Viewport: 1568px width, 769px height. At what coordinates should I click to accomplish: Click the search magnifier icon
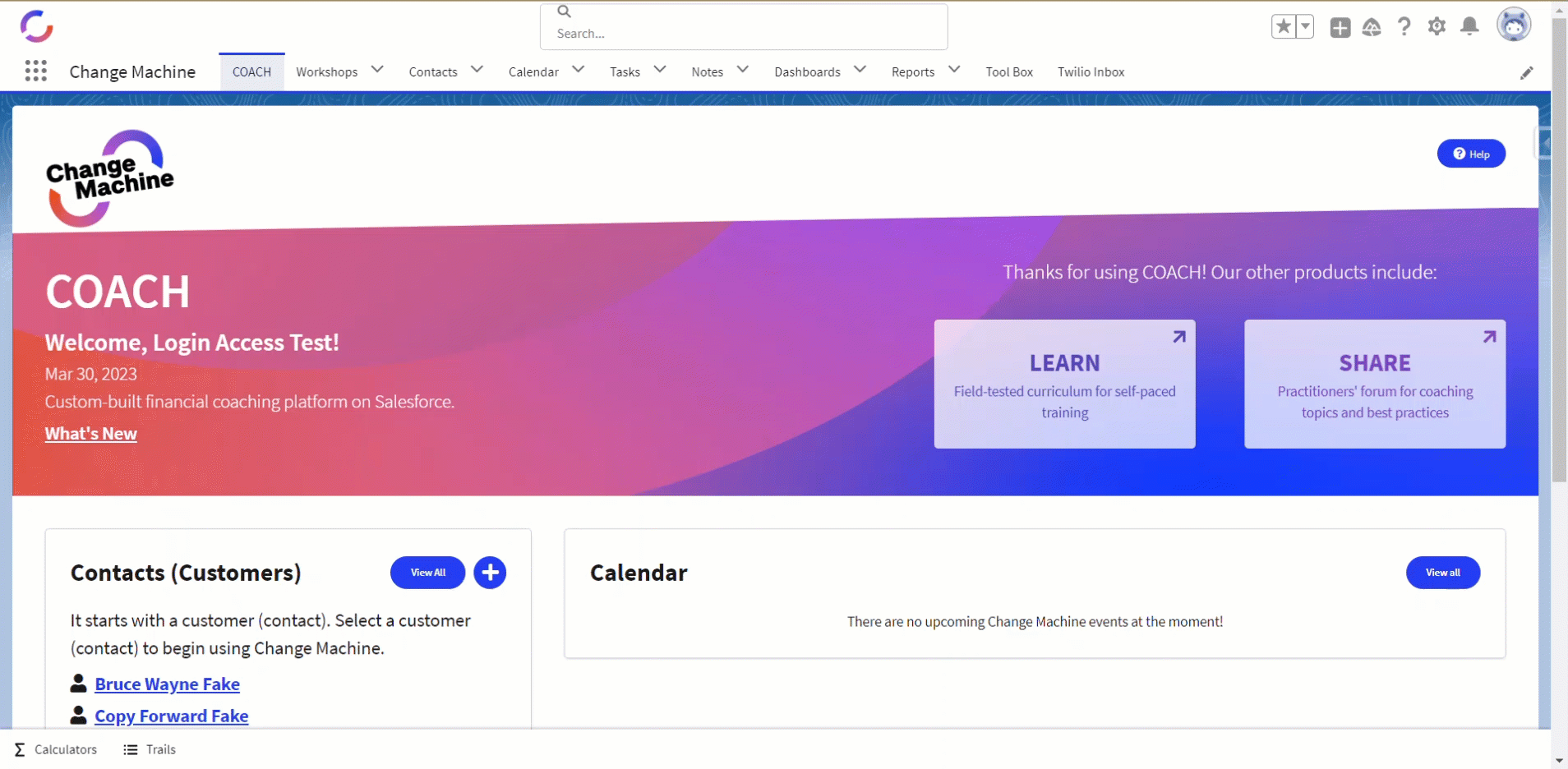click(564, 12)
